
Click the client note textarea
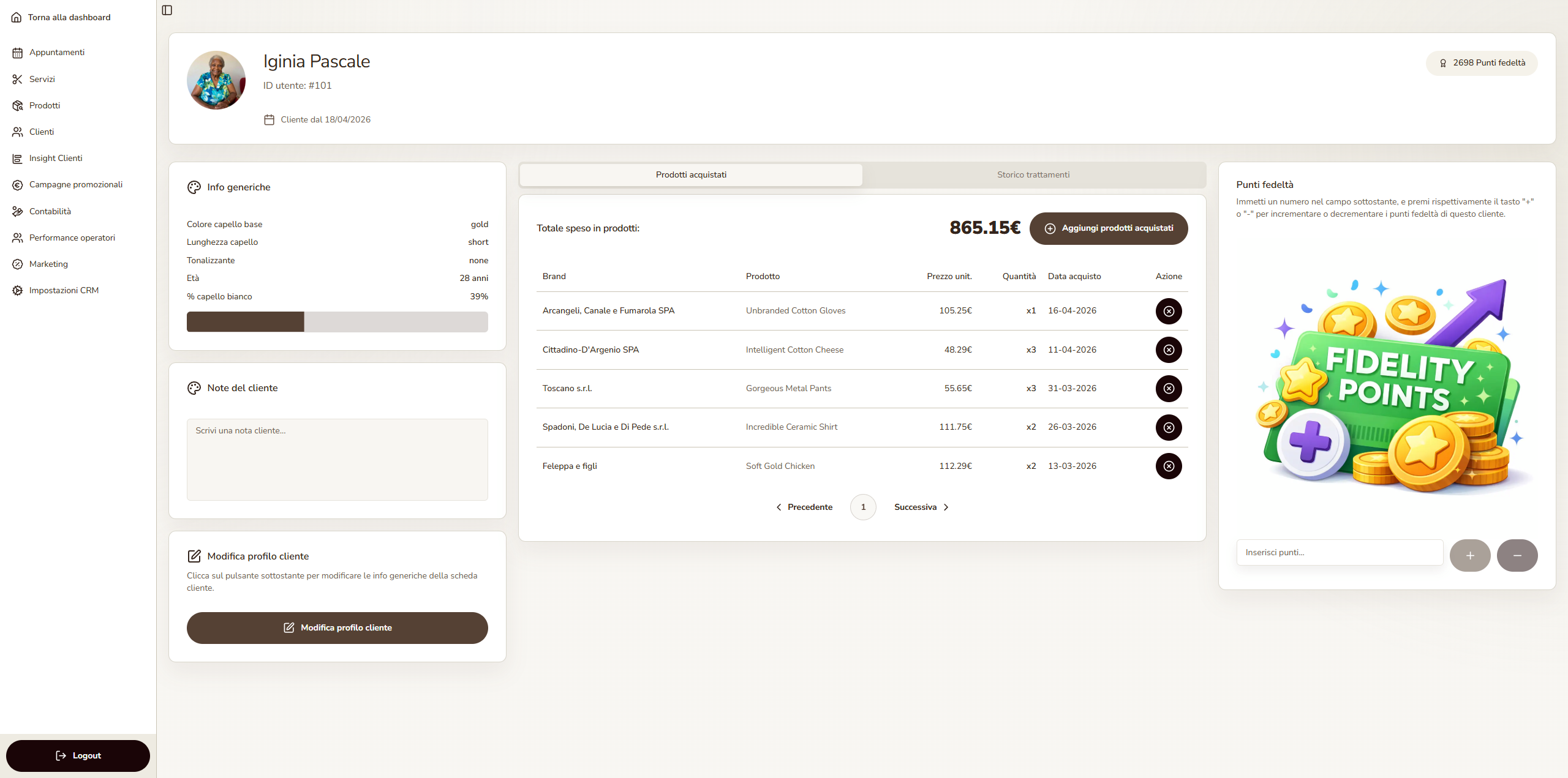[x=337, y=460]
